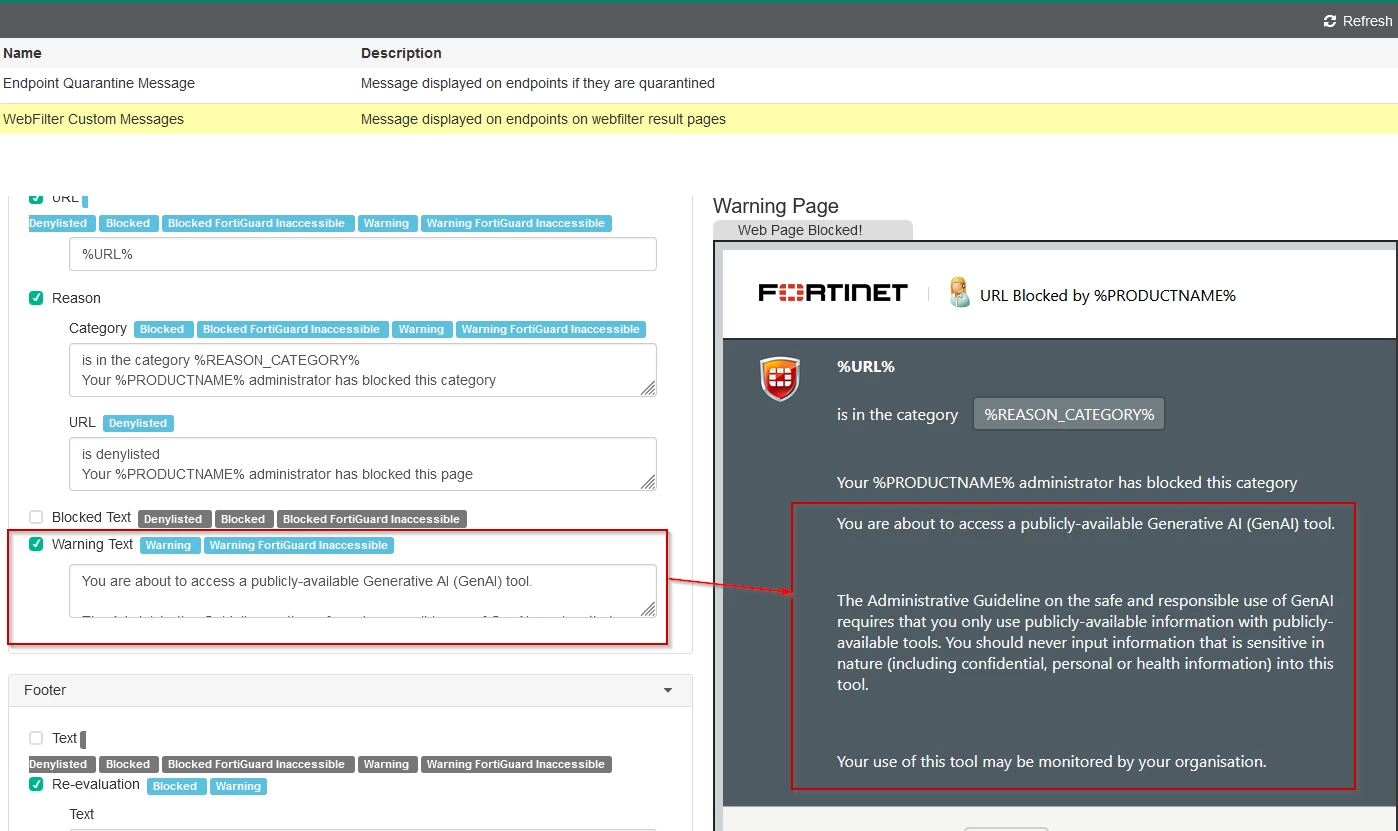Click the %URL% input field
This screenshot has width=1398, height=831.
(363, 254)
